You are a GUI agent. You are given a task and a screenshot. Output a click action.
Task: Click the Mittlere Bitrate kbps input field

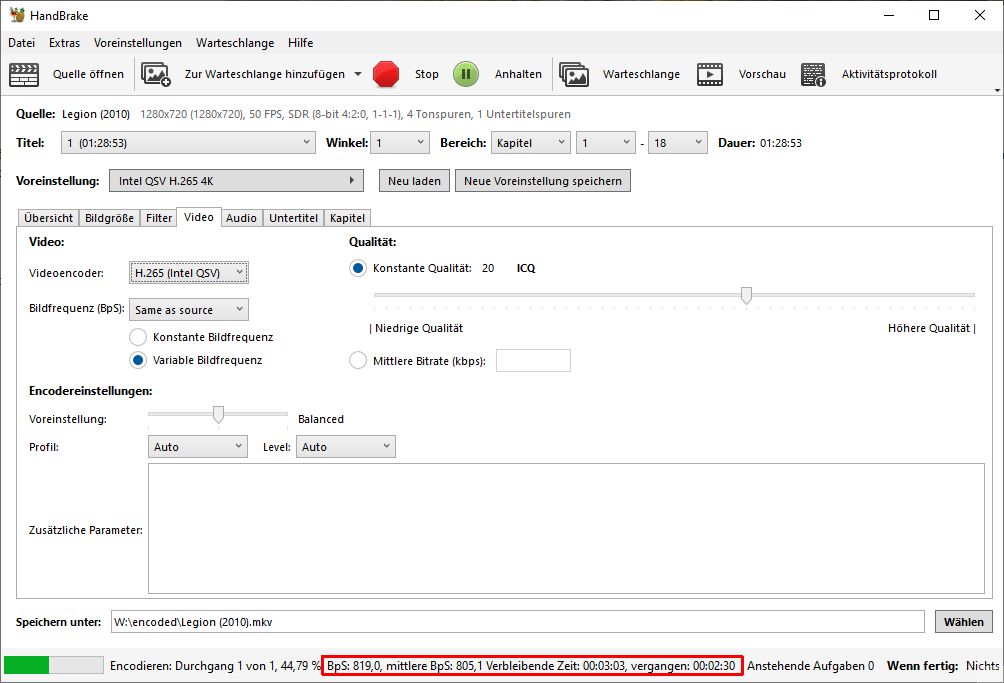tap(533, 360)
